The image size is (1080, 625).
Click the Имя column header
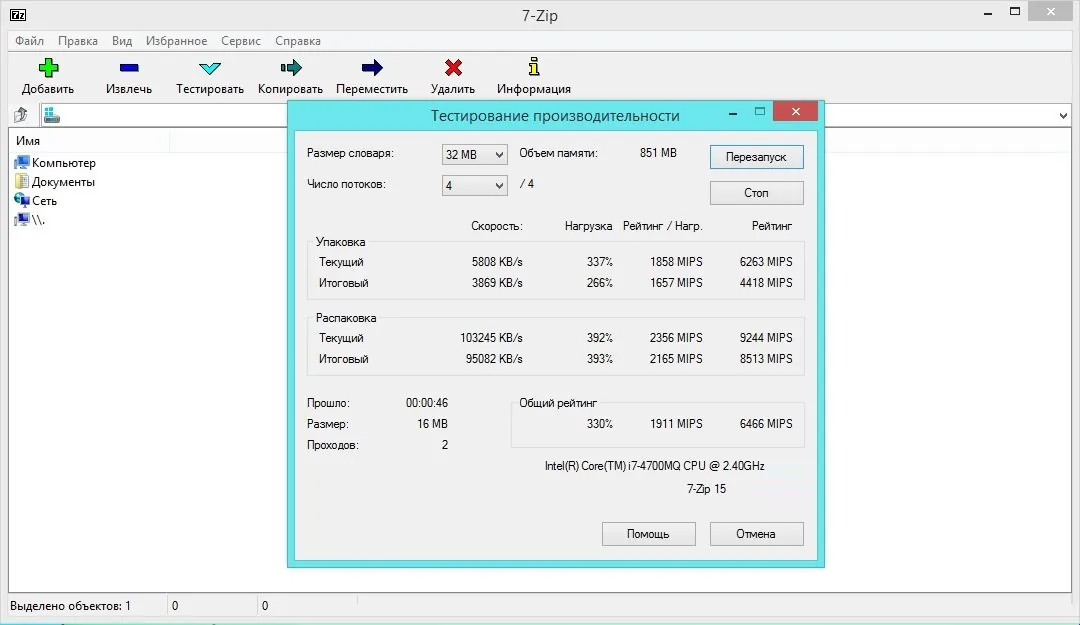89,141
